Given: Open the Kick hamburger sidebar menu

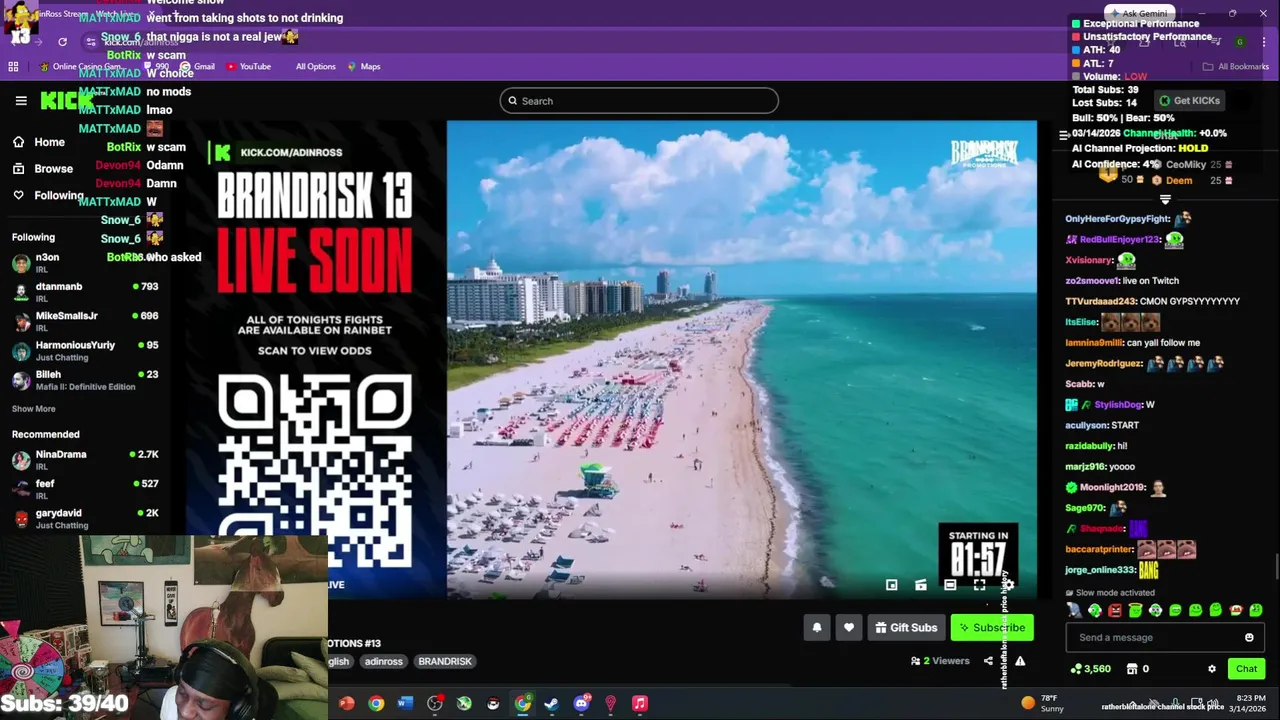Looking at the screenshot, I should click(x=21, y=100).
